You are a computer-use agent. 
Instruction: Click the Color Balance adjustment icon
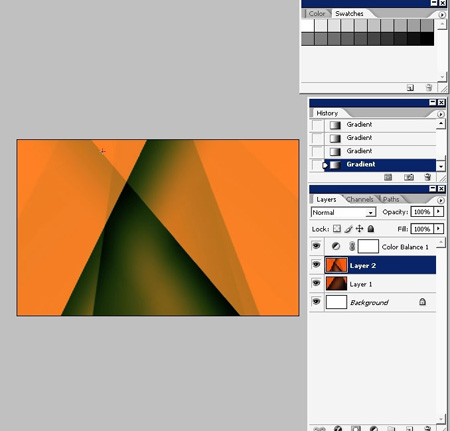336,246
